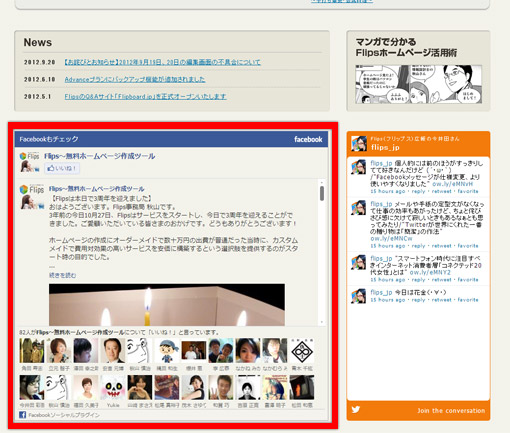Click the orange pedestrian signal avatar

pos(302,387)
